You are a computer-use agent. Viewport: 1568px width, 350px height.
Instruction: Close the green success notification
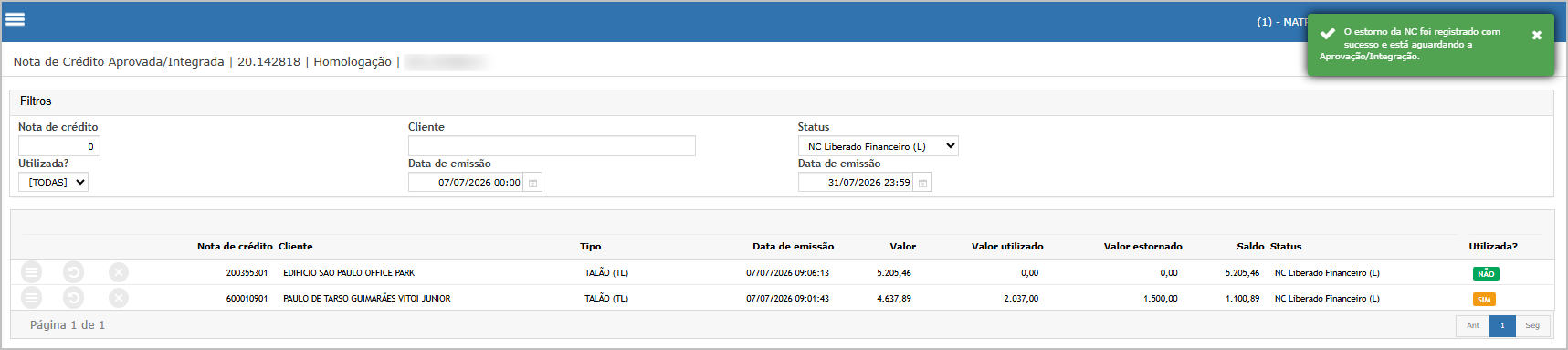pos(1537,35)
